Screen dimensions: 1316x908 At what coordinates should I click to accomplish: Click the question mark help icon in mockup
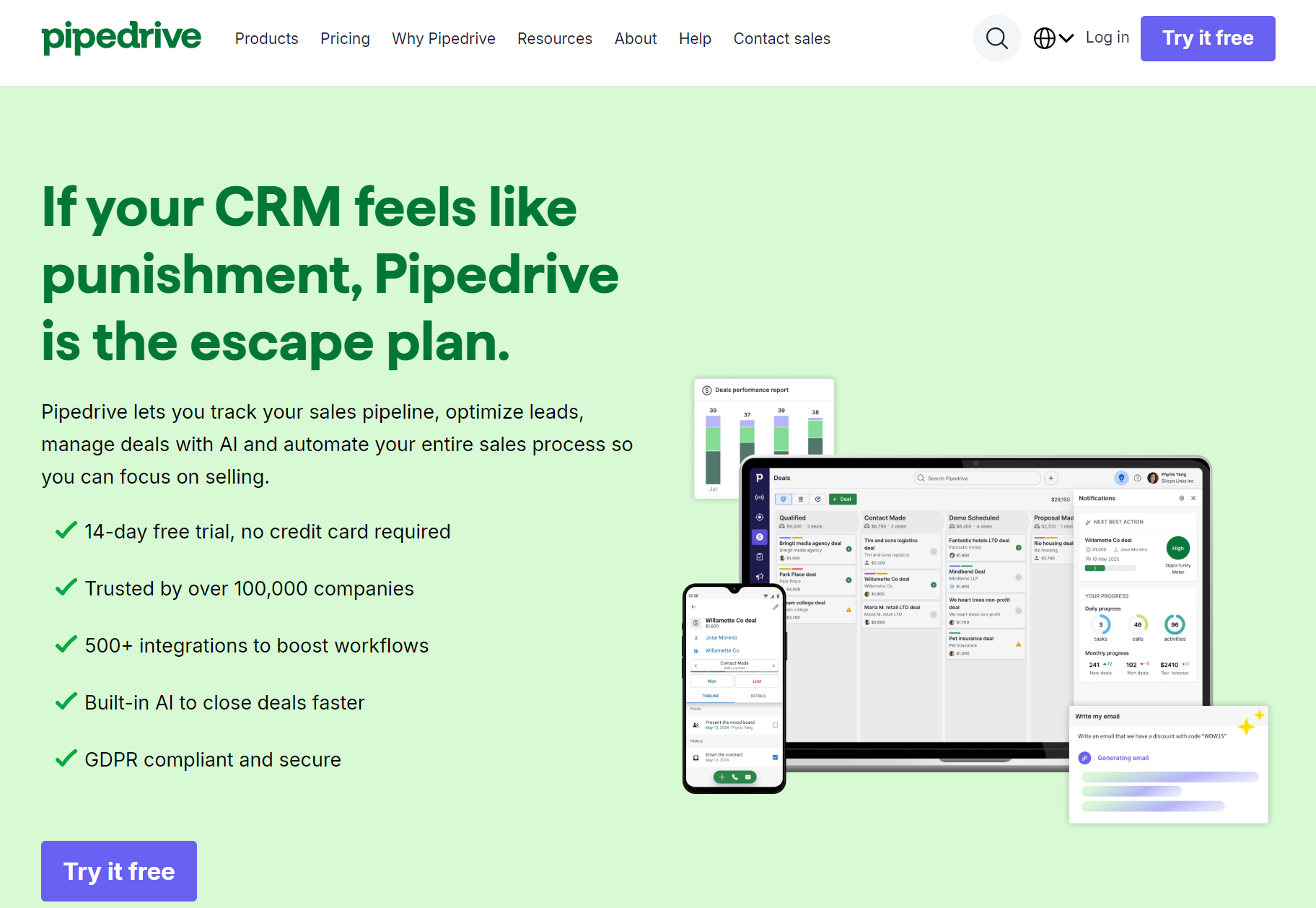pos(1138,478)
